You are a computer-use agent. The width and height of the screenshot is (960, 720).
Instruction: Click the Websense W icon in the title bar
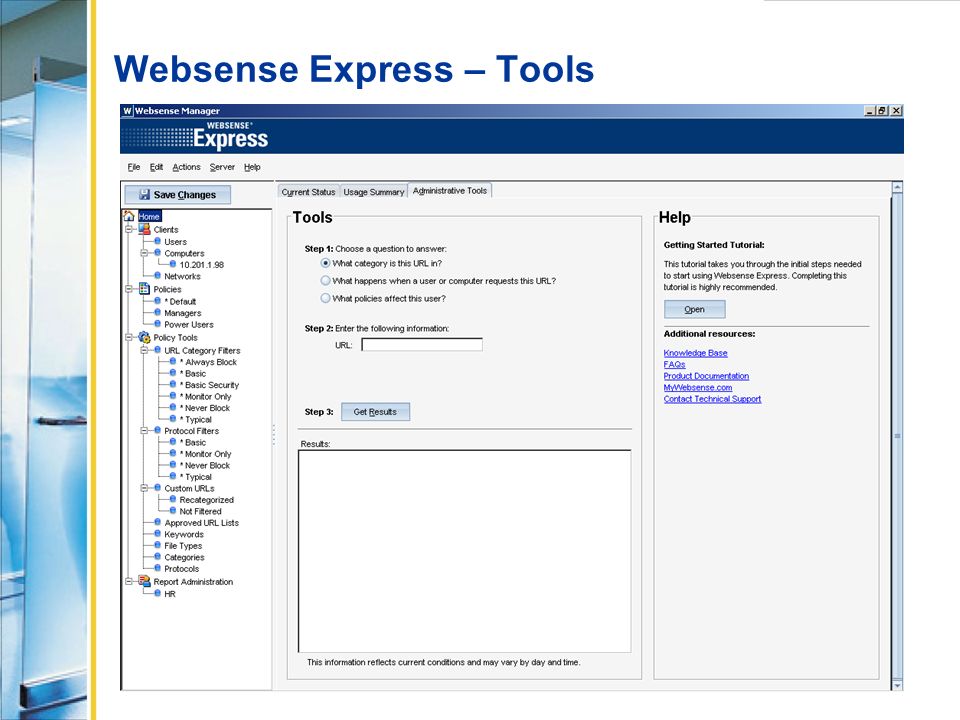(x=127, y=111)
